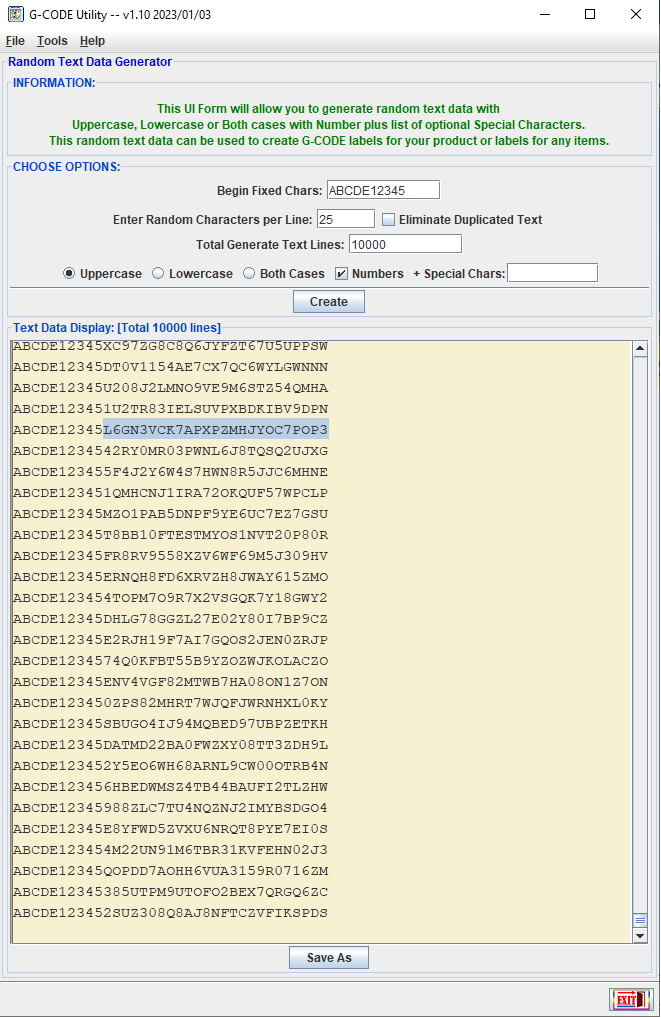Click the G-CODE Utility title bar app icon
The image size is (661, 1017).
[14, 15]
